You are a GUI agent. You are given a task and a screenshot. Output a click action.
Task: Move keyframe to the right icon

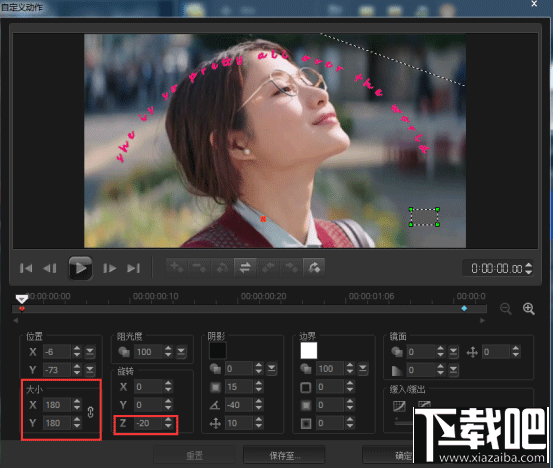click(291, 267)
